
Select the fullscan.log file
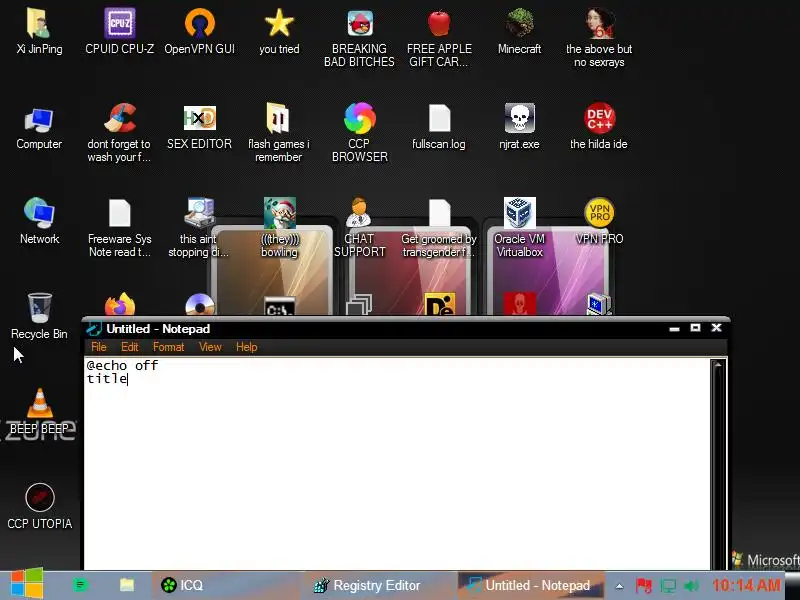pyautogui.click(x=439, y=118)
